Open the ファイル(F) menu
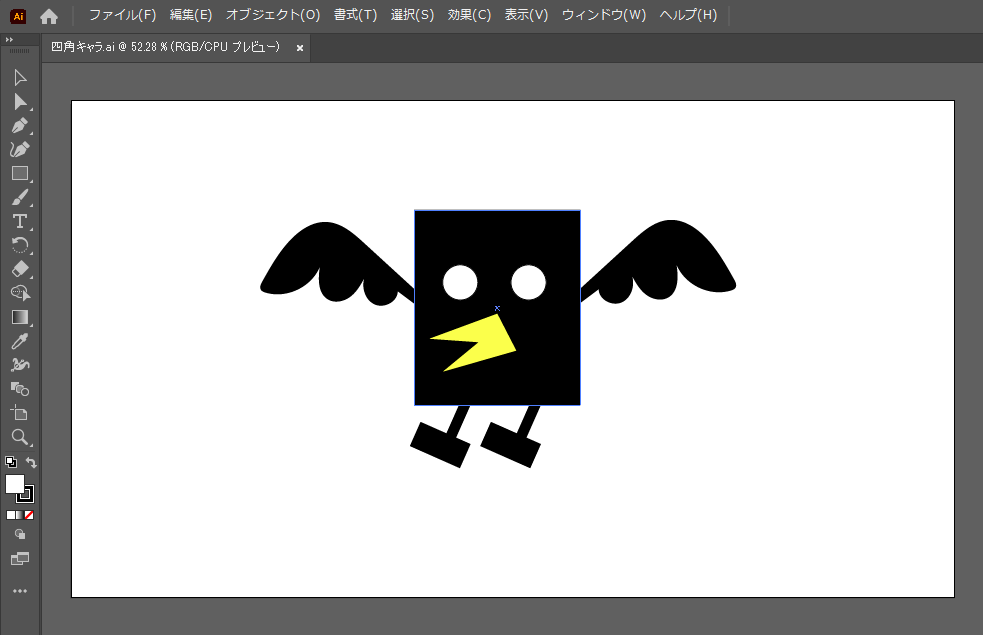Screen dimensions: 983x635 (x=122, y=15)
